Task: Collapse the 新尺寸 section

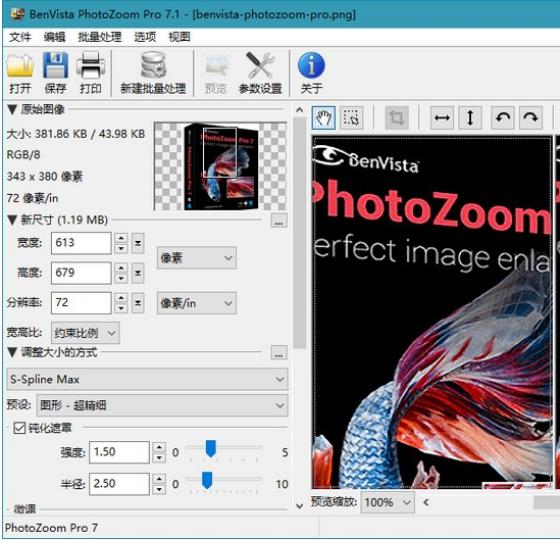Action: tap(12, 220)
